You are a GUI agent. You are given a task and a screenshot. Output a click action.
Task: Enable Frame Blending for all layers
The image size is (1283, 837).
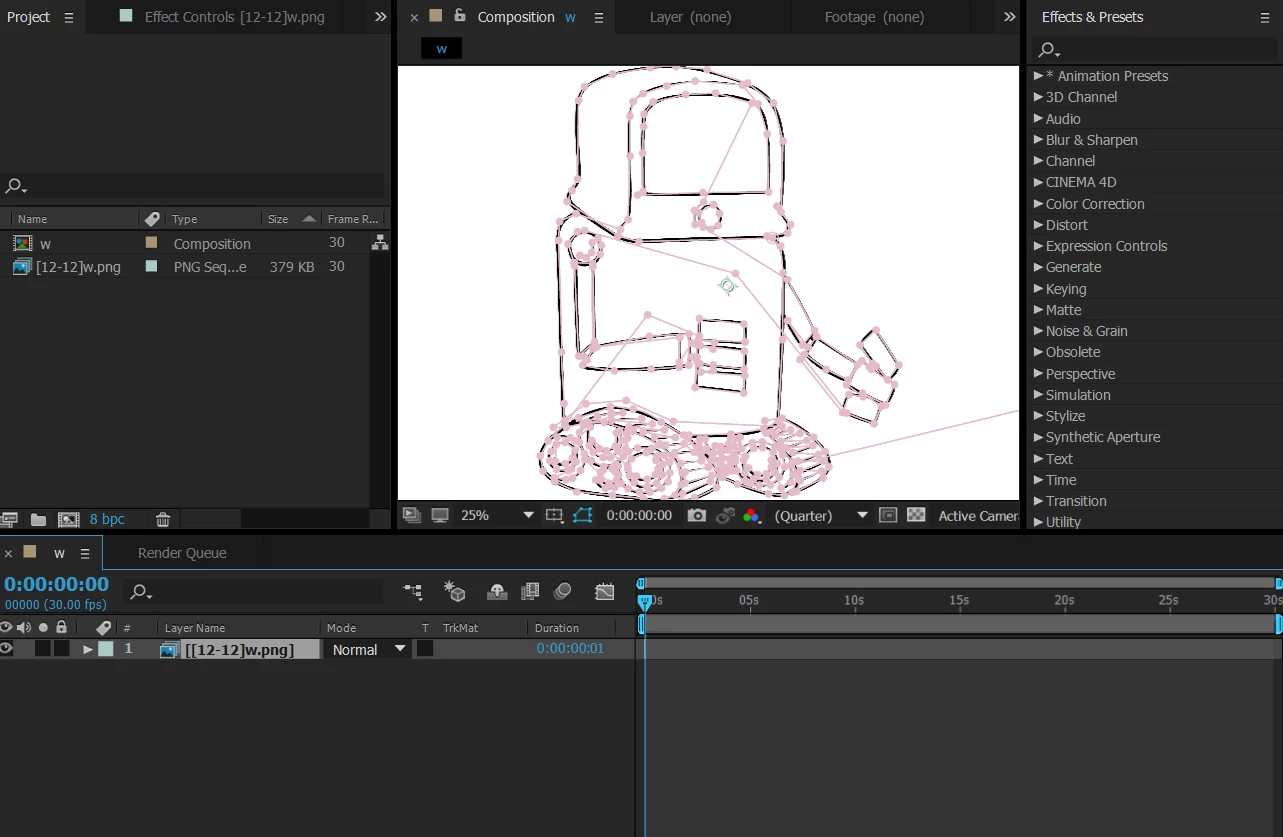coord(530,592)
